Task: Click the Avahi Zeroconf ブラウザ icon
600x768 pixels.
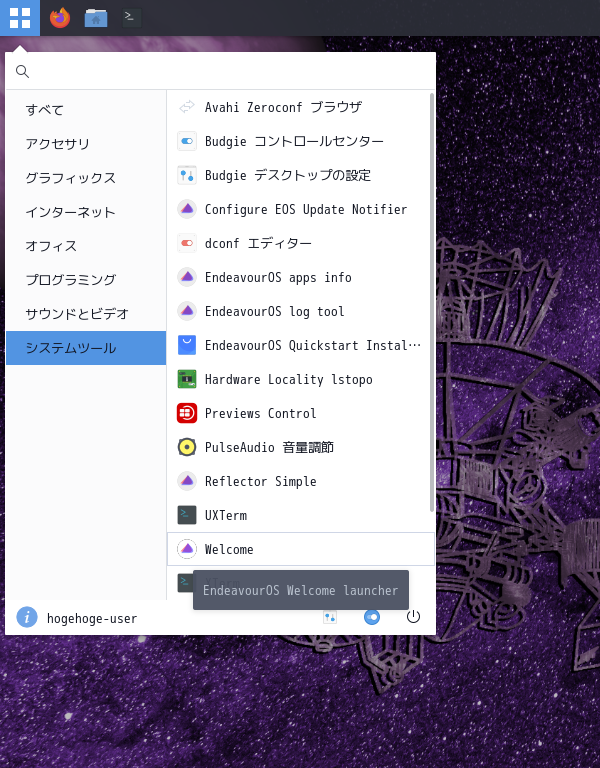Action: (187, 107)
